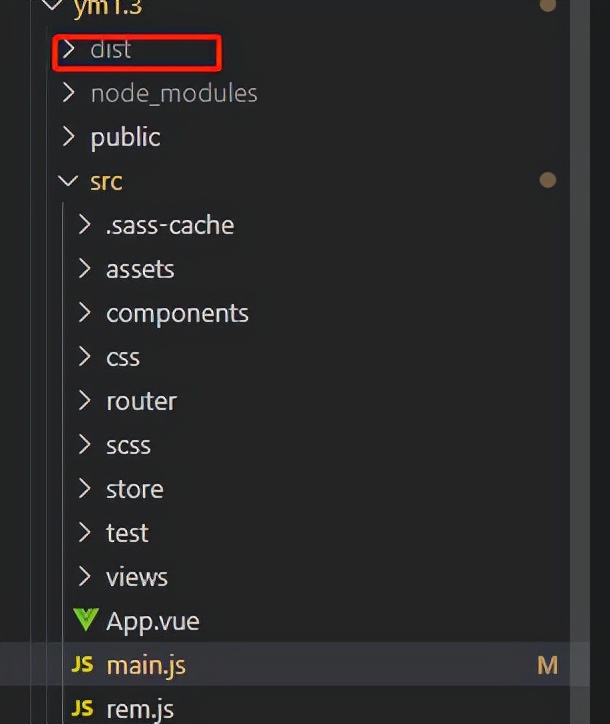
Task: Open the router folder
Action: pos(141,401)
